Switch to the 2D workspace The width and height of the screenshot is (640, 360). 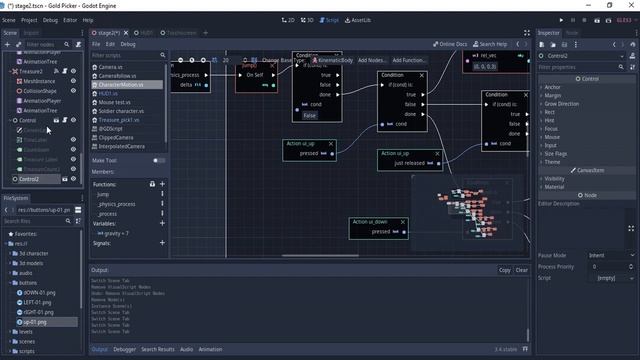tap(288, 20)
